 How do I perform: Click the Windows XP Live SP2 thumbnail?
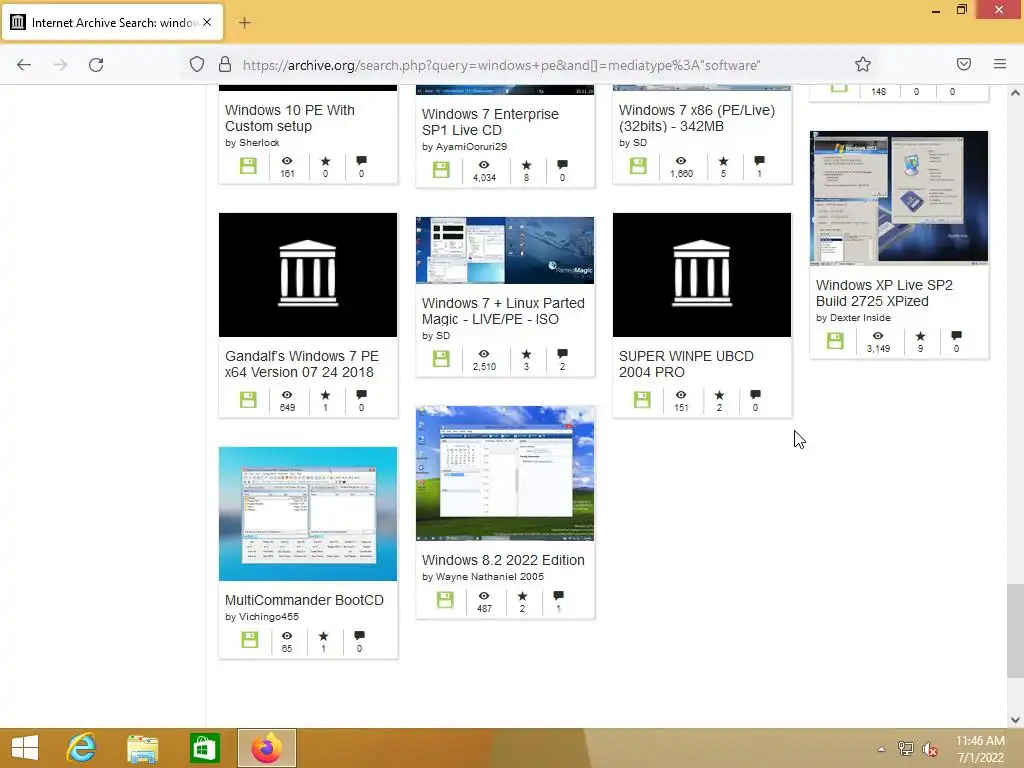899,198
